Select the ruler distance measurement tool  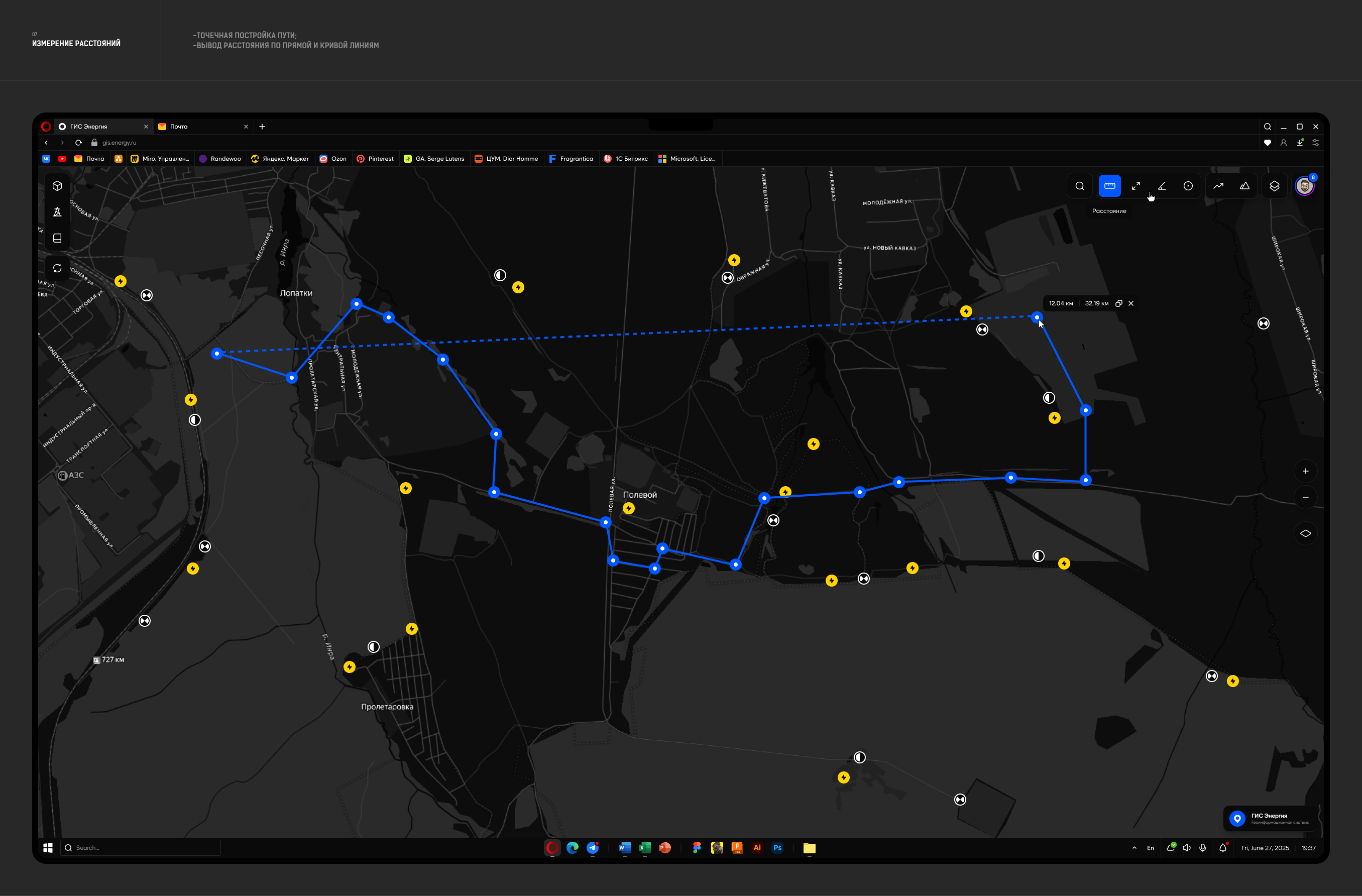(1109, 186)
